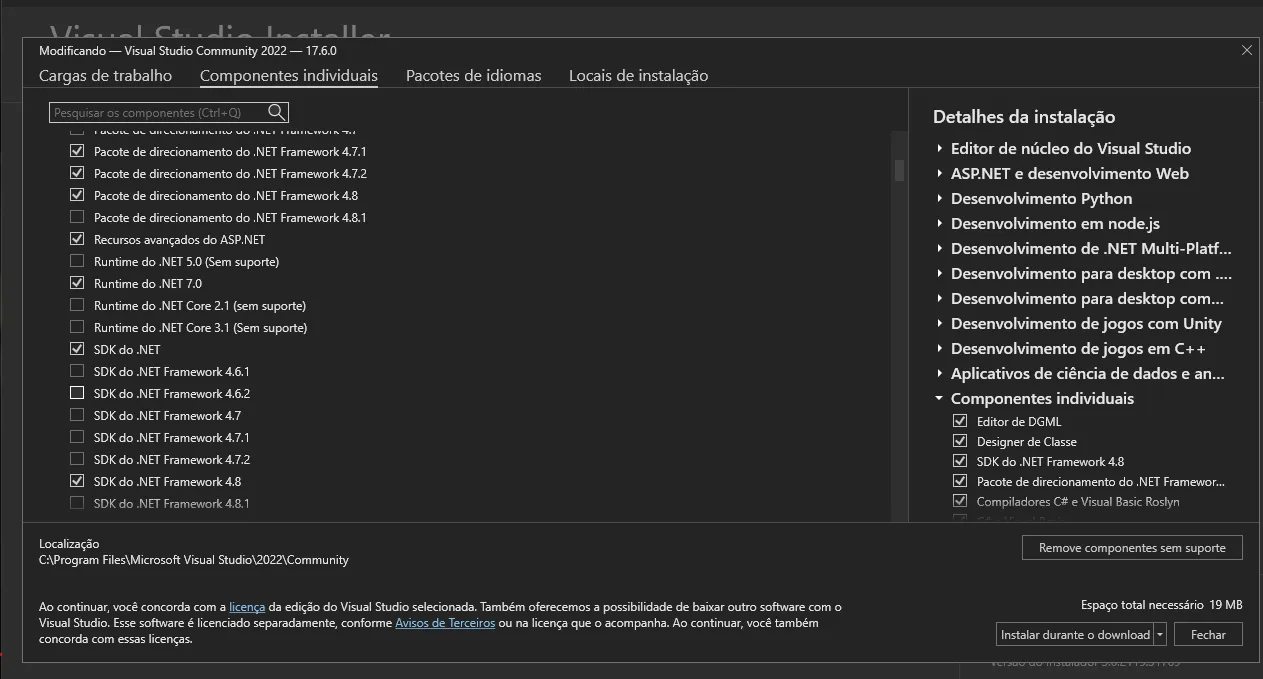This screenshot has width=1263, height=679.
Task: Uncheck Runtime do .NET 7.0
Action: coord(77,284)
